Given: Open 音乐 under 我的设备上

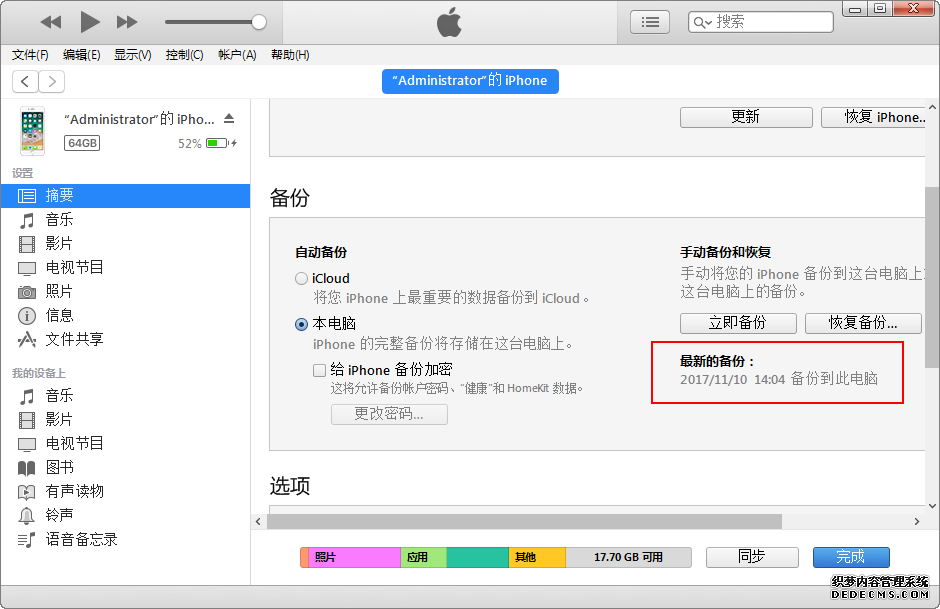Looking at the screenshot, I should click(x=125, y=396).
